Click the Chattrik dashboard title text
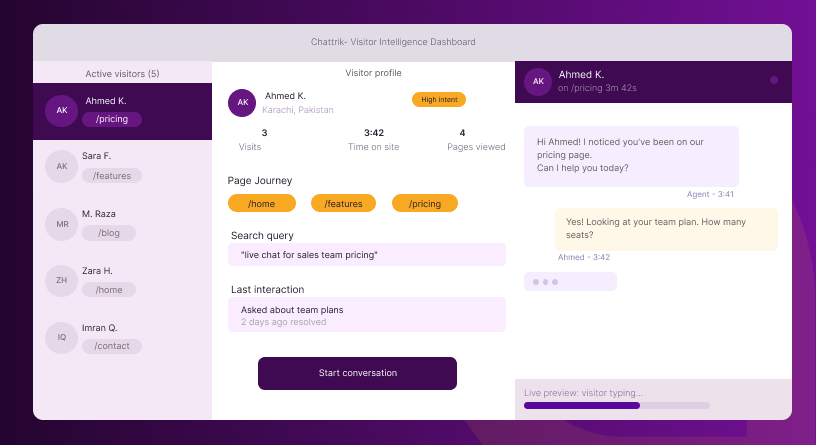The height and width of the screenshot is (445, 816). (x=393, y=42)
